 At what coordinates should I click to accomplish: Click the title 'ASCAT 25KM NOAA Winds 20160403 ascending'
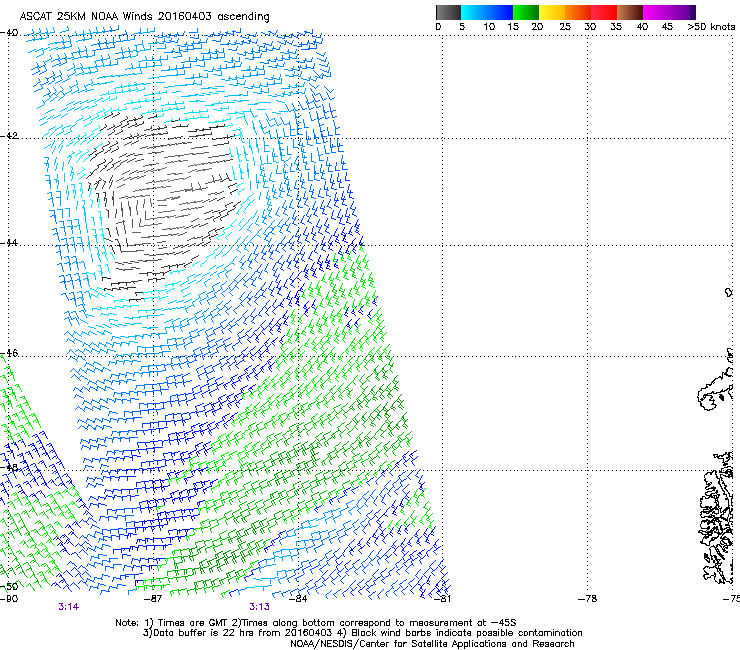click(x=144, y=17)
